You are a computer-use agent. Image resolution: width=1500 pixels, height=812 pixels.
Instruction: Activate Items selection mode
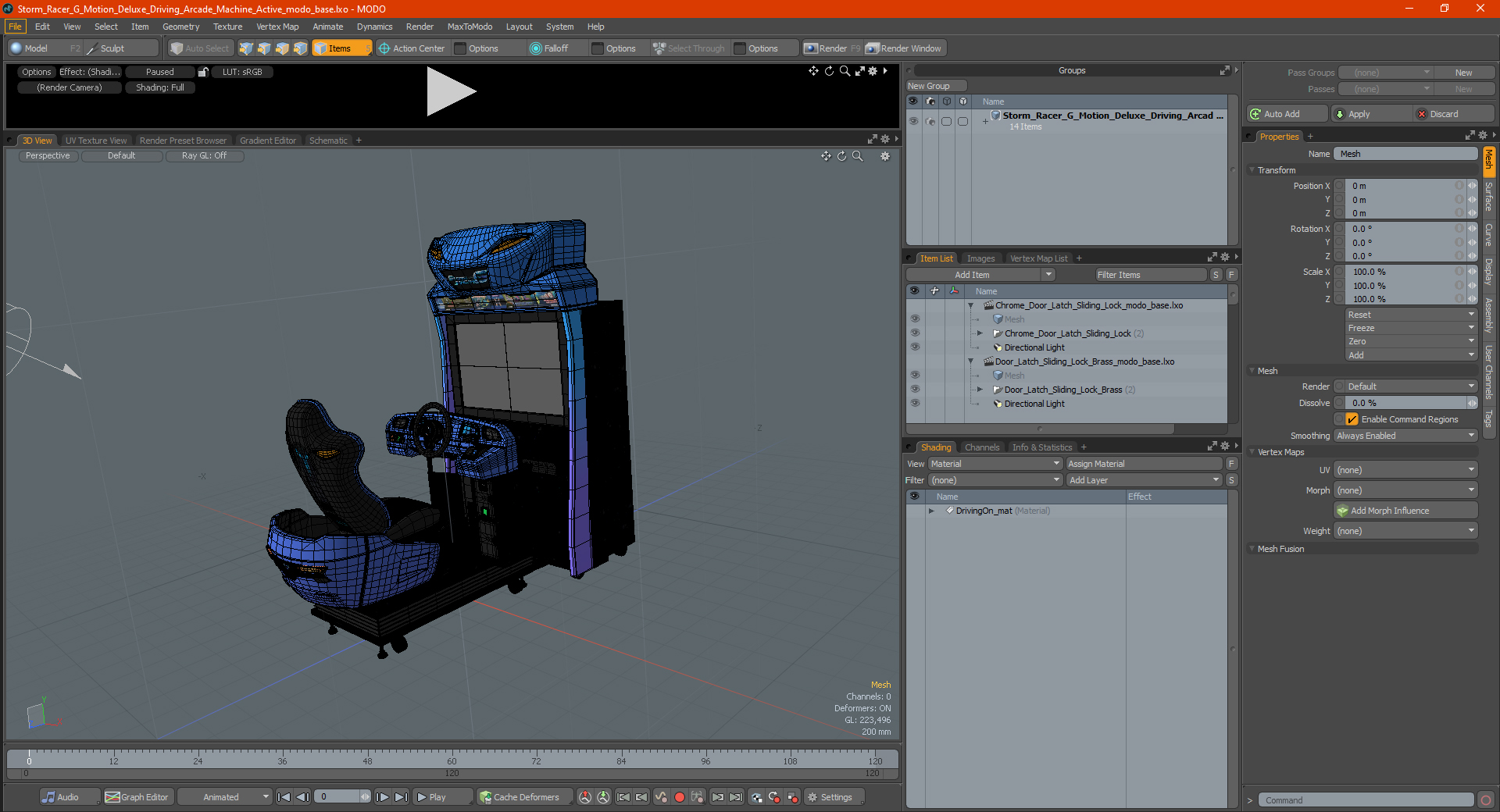341,48
